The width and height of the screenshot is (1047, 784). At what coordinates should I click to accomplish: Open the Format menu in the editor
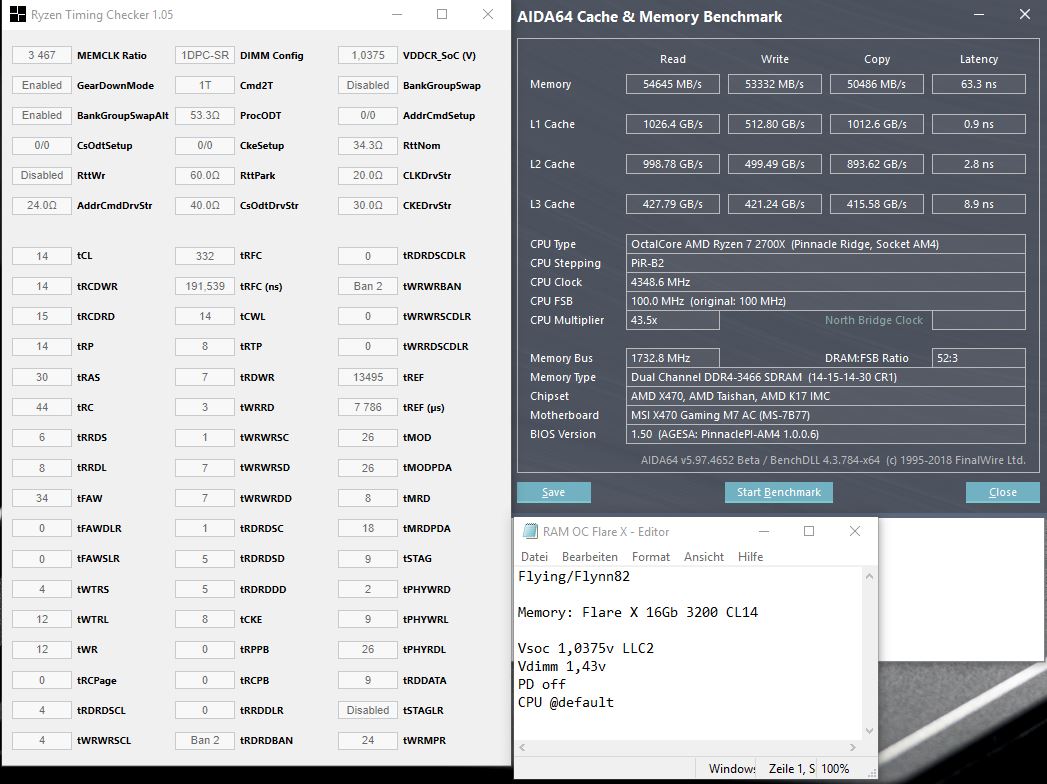point(650,557)
